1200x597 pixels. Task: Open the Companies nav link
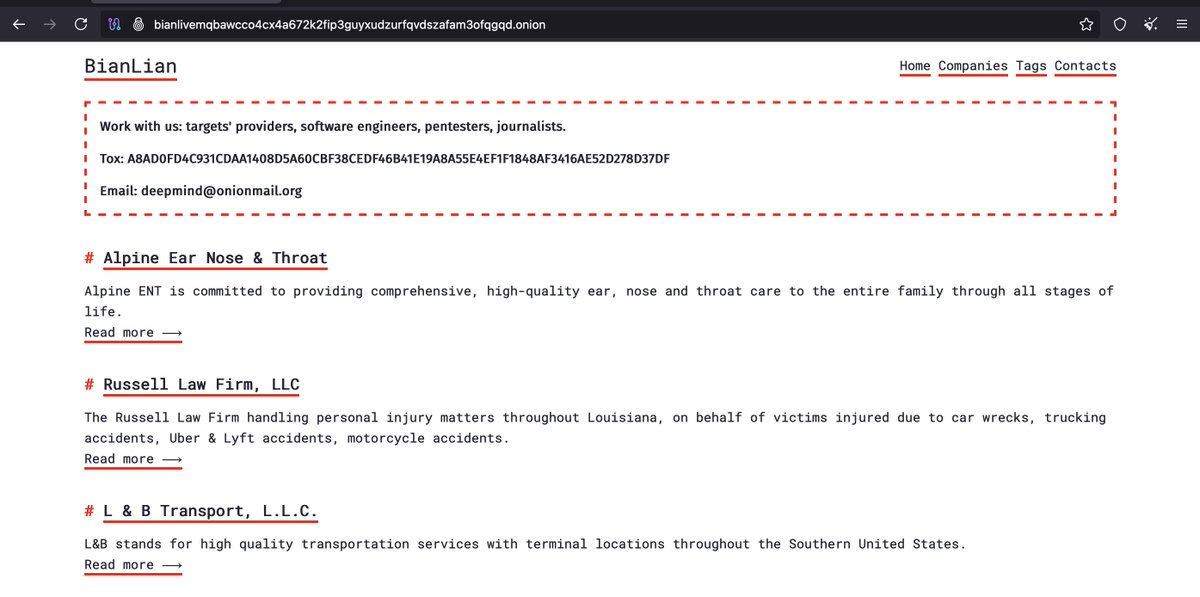(973, 66)
